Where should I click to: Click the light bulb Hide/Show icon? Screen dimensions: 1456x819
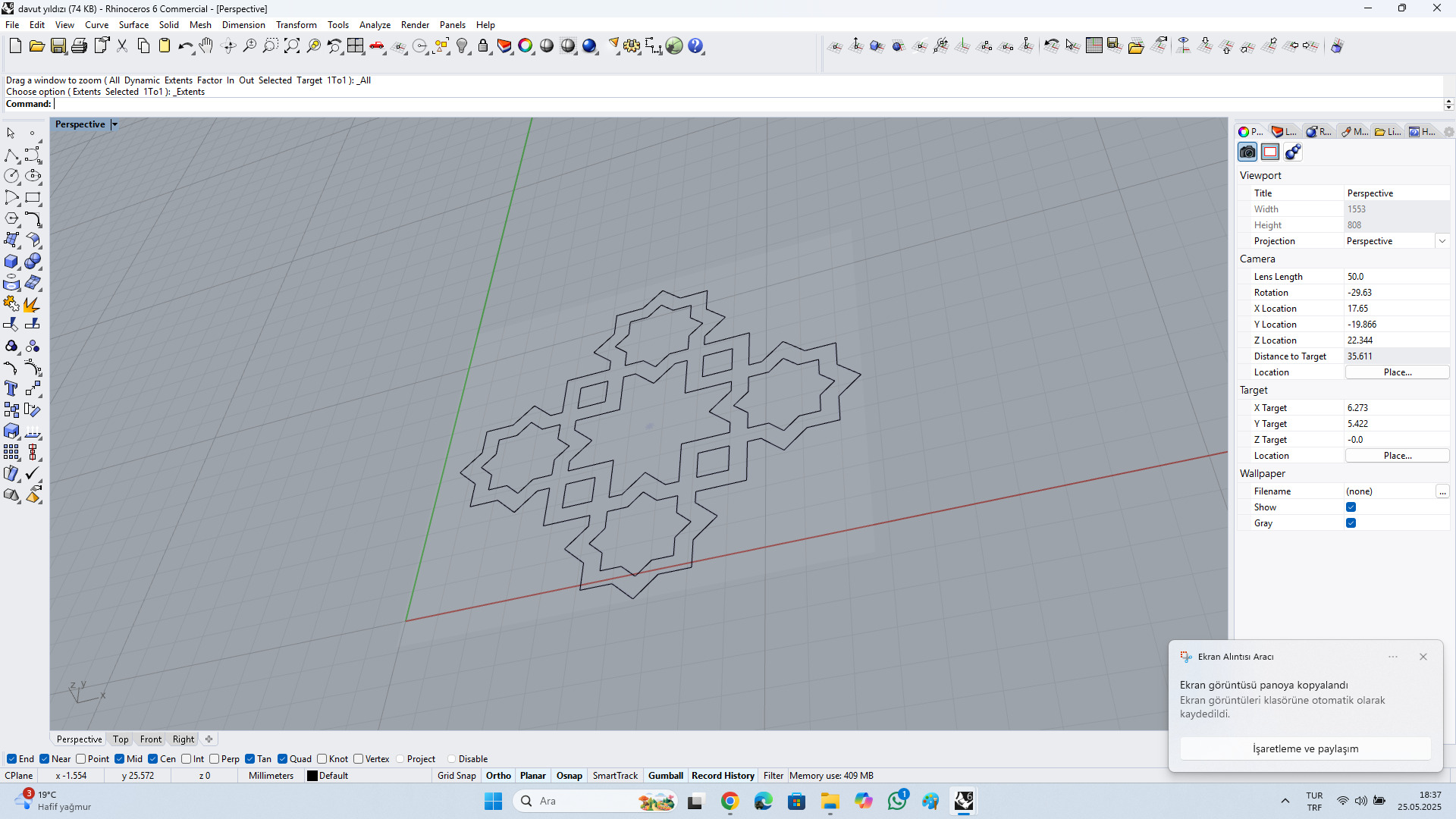pos(462,46)
